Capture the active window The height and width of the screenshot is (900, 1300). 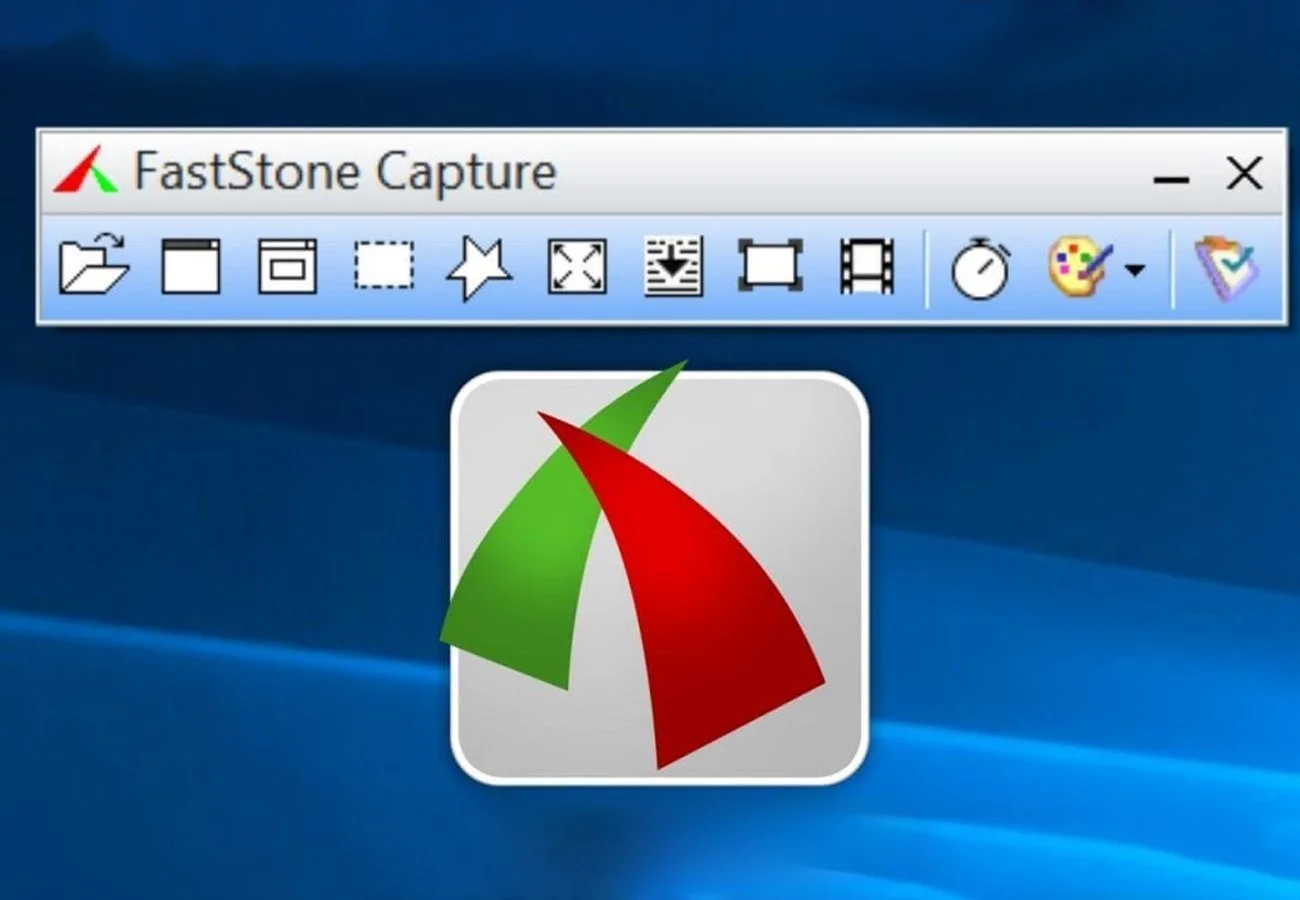pyautogui.click(x=191, y=267)
